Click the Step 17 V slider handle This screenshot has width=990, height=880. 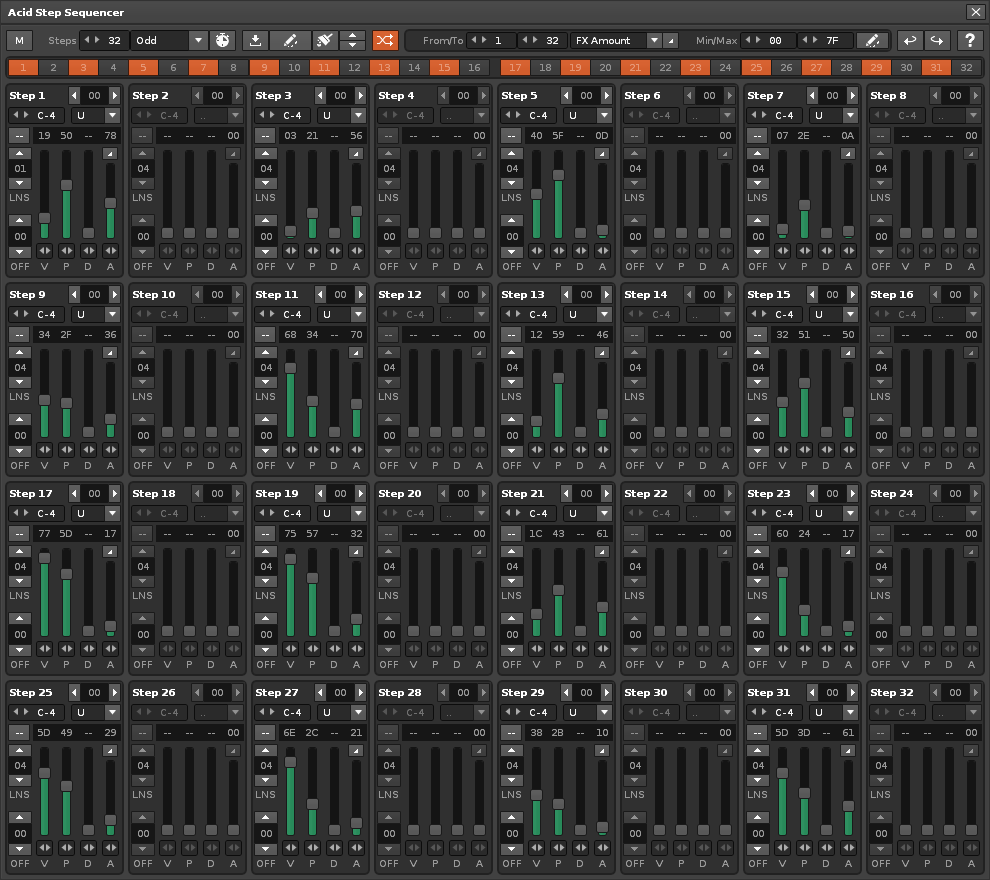coord(44,558)
